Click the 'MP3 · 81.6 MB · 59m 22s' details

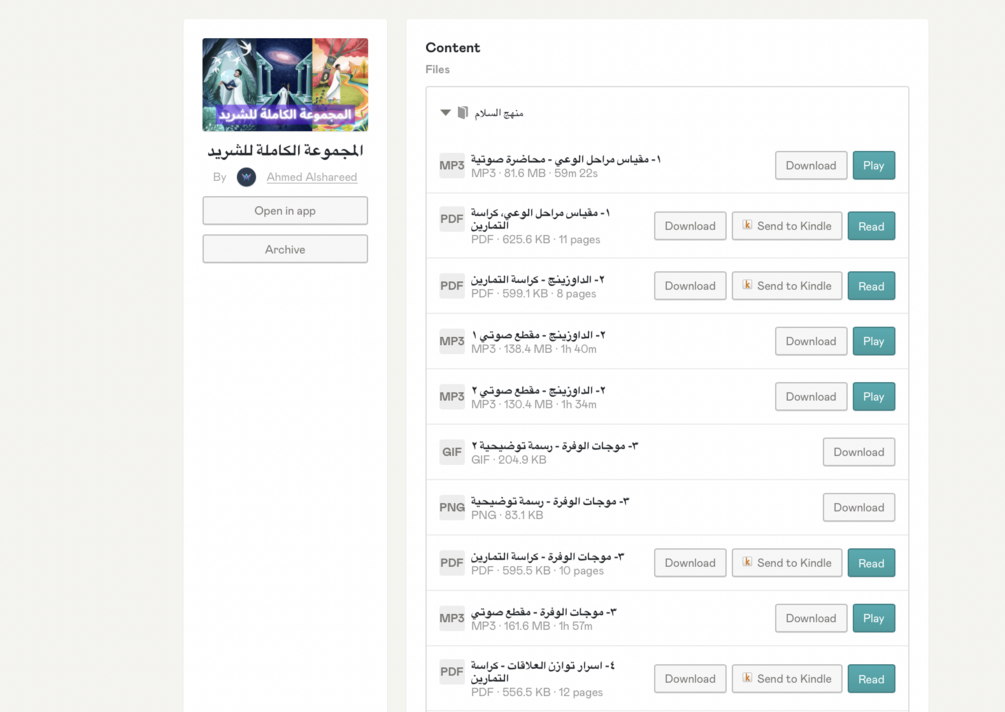click(535, 173)
